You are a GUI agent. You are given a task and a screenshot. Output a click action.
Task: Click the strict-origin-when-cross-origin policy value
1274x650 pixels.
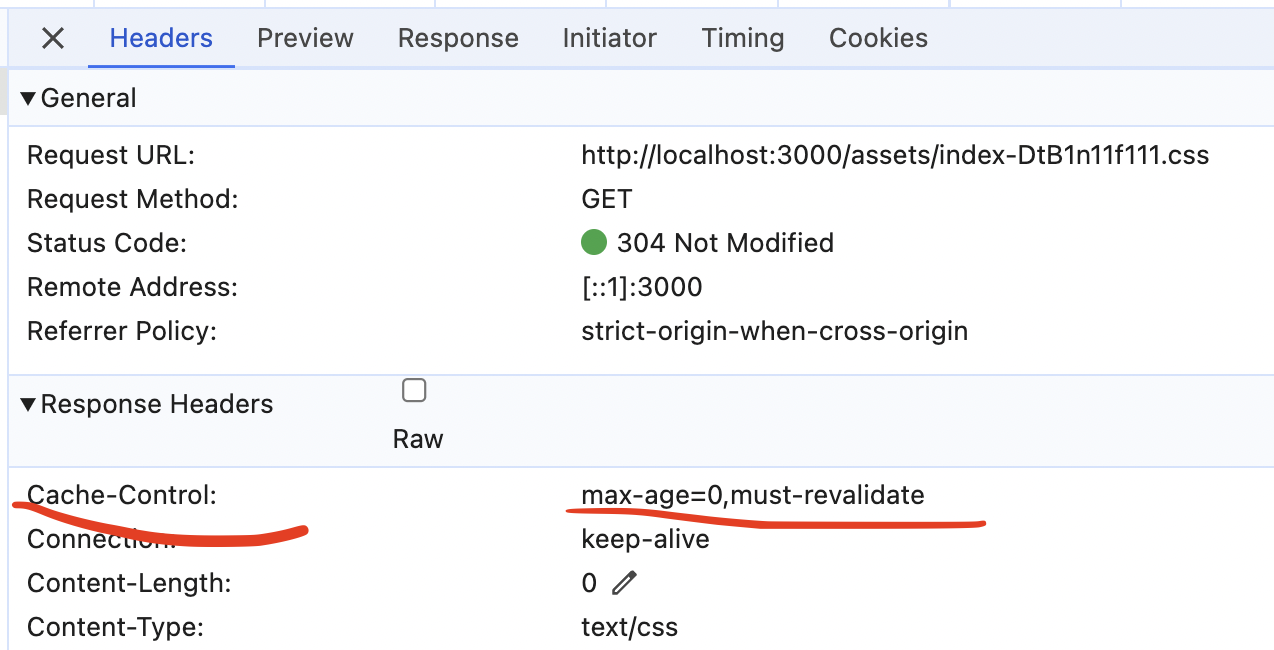click(x=775, y=331)
